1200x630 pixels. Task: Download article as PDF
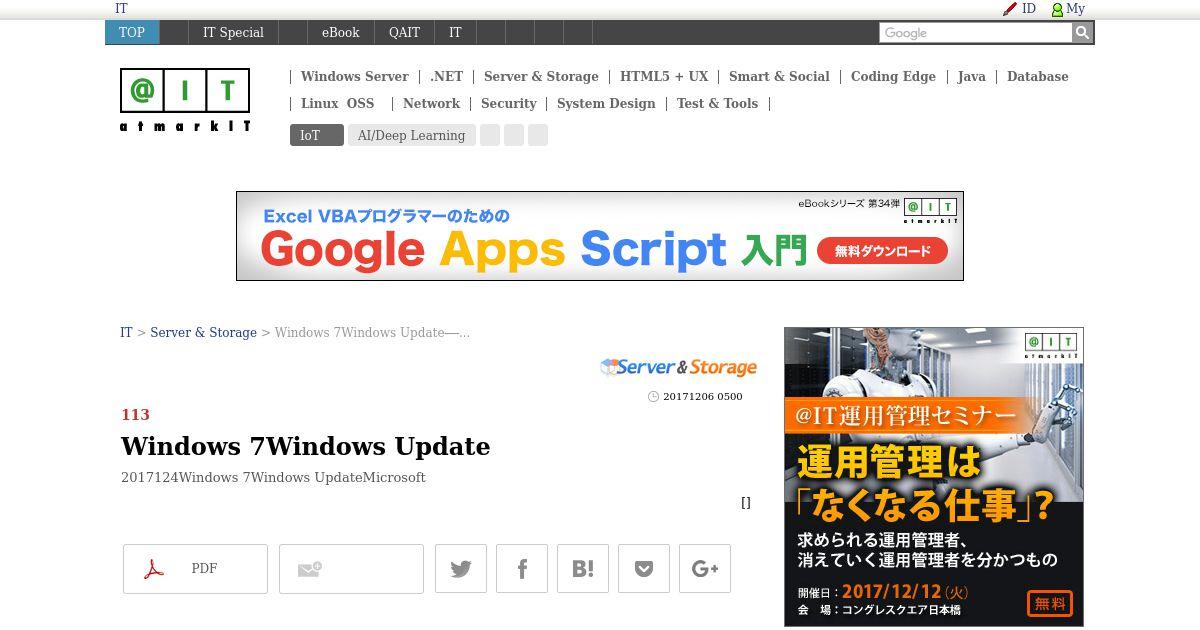pos(195,569)
